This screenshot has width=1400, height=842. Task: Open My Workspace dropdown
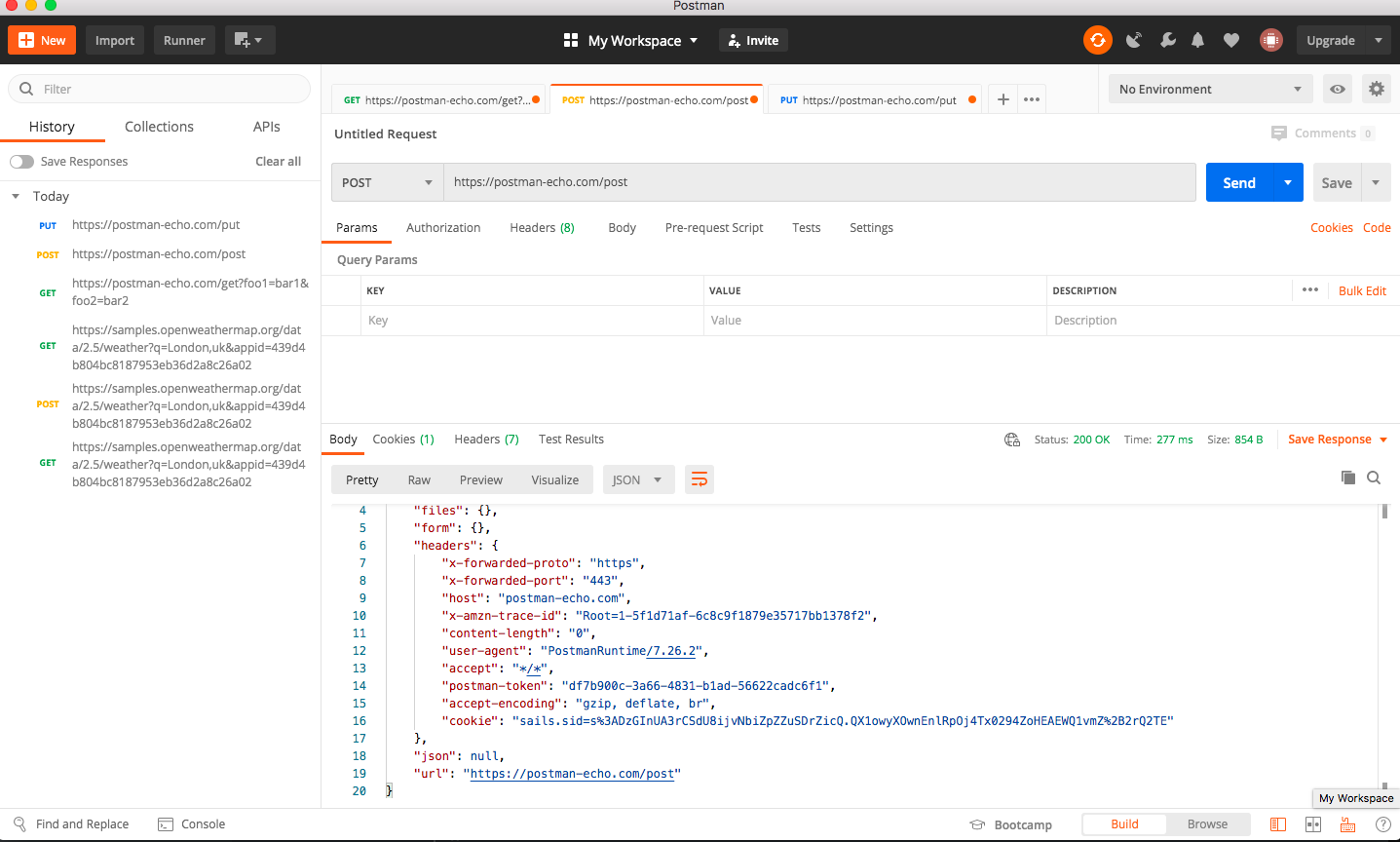pyautogui.click(x=642, y=40)
